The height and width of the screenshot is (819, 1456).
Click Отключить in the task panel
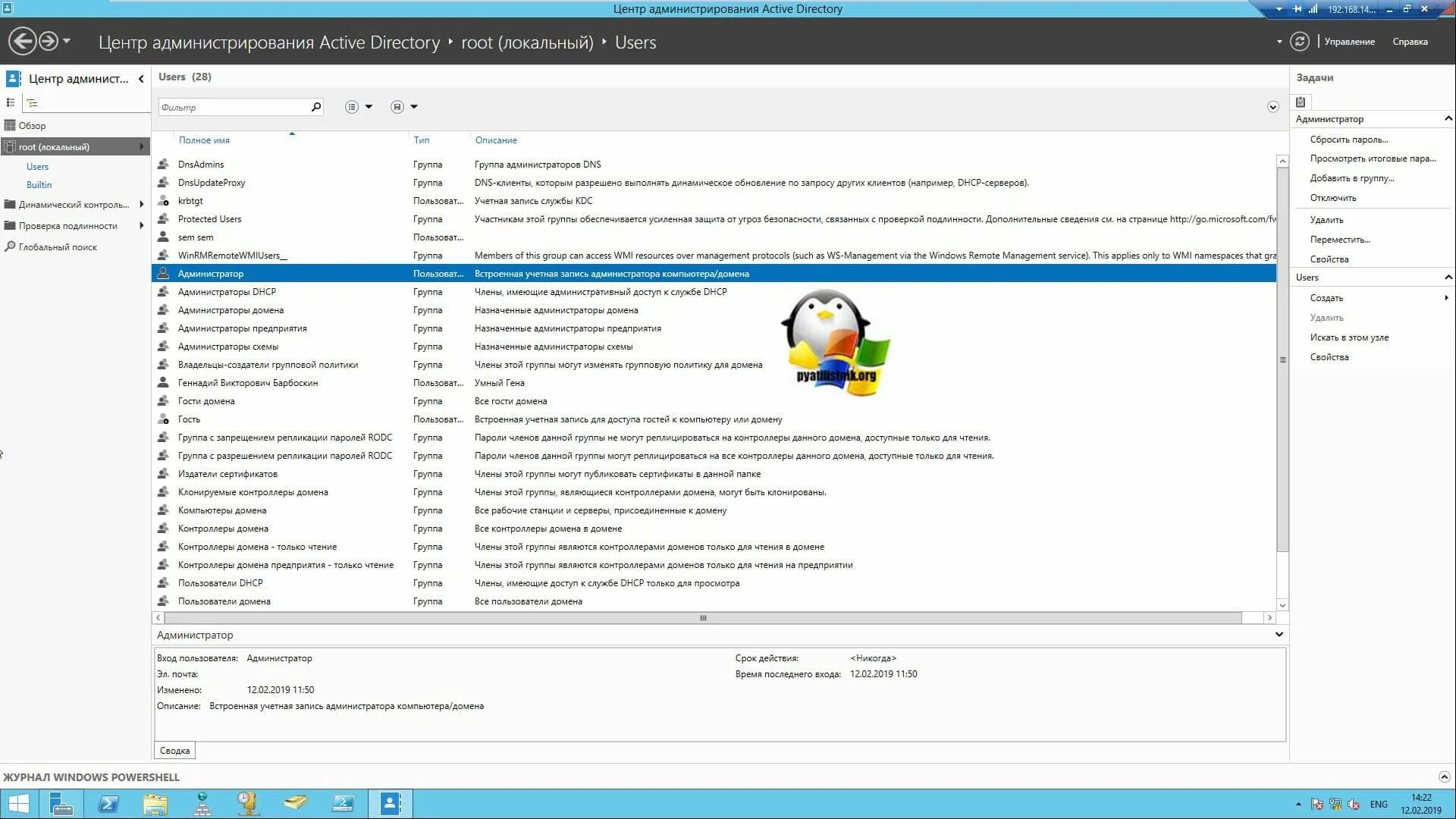[x=1333, y=198]
